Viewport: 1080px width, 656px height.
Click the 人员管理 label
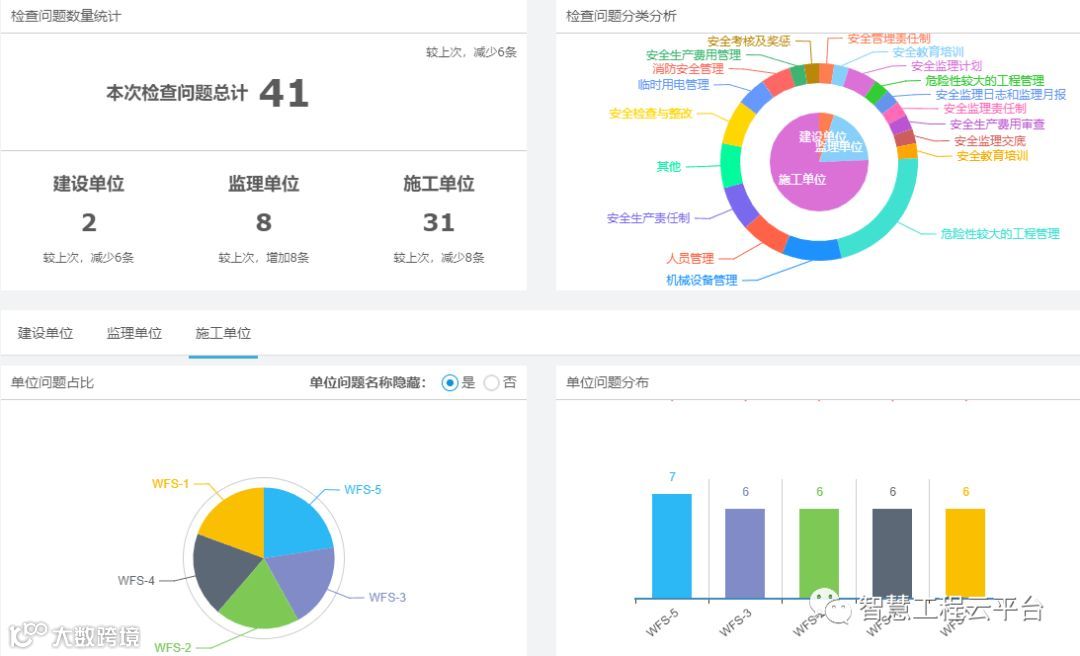click(690, 258)
